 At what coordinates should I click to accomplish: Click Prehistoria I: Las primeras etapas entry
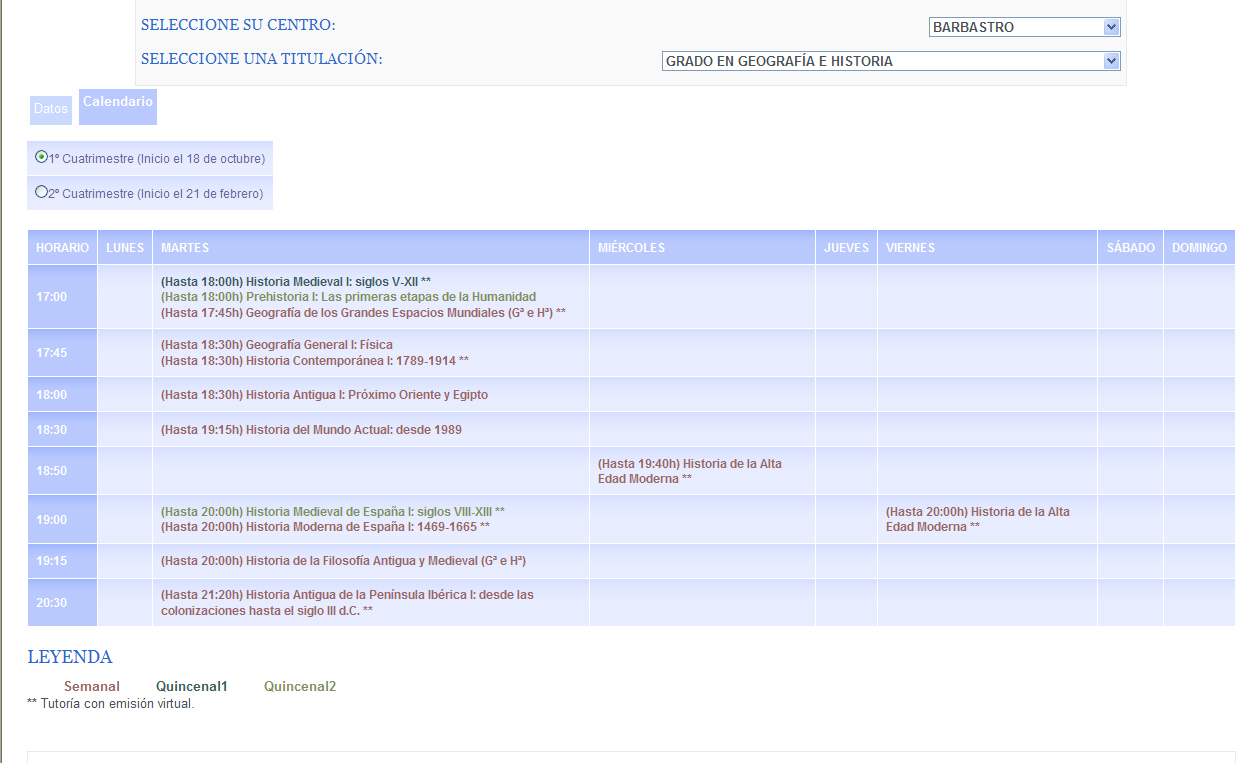[348, 297]
